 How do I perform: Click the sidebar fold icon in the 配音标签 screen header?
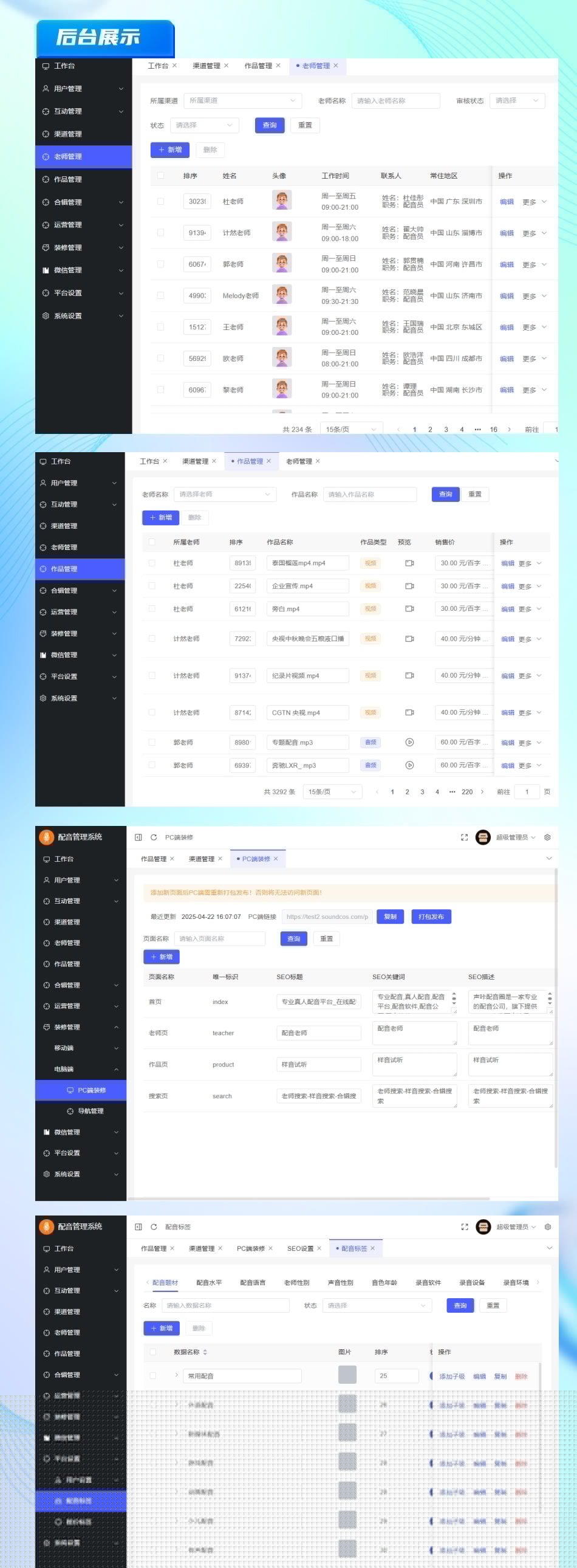pyautogui.click(x=138, y=1226)
